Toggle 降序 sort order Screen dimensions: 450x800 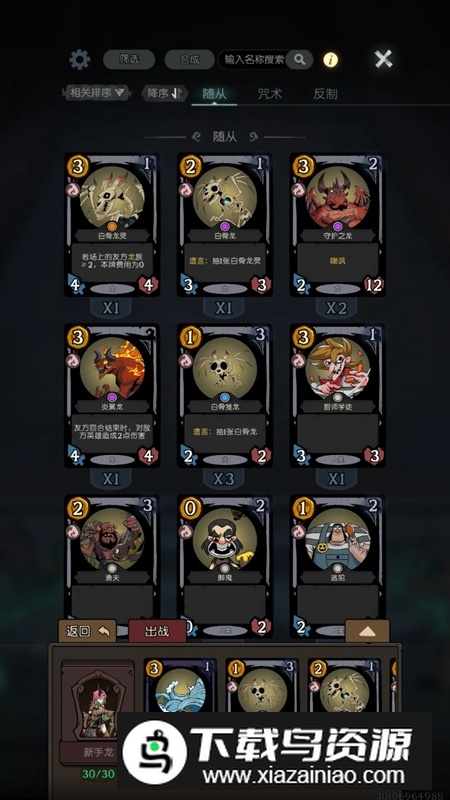coord(164,93)
